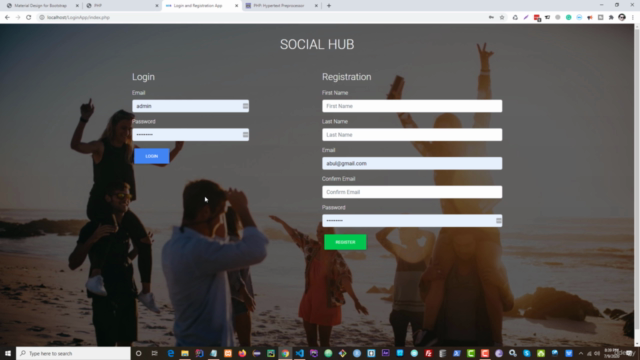Show hidden system tray icons

tap(581, 353)
